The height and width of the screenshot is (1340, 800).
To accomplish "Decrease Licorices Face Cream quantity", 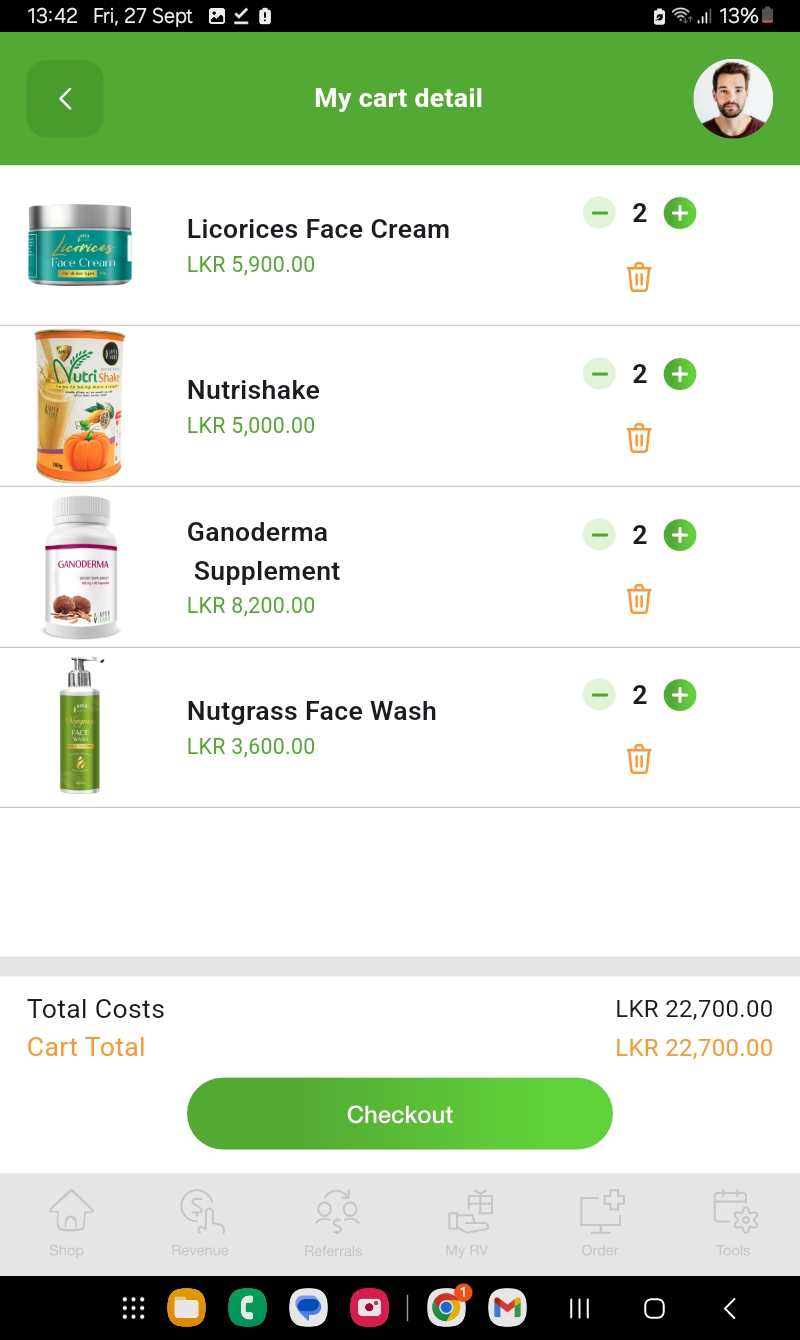I will pos(599,213).
